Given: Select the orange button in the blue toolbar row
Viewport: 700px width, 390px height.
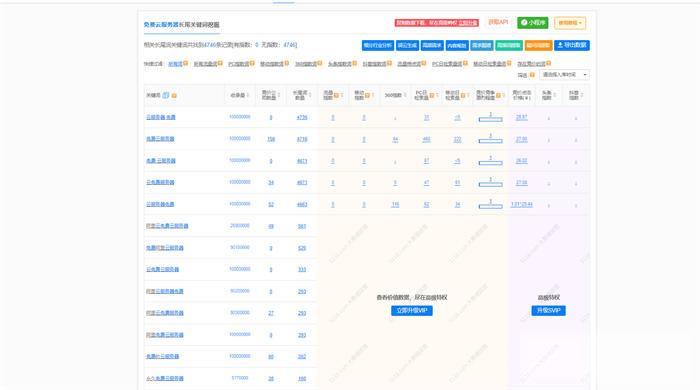Looking at the screenshot, I should click(x=538, y=45).
